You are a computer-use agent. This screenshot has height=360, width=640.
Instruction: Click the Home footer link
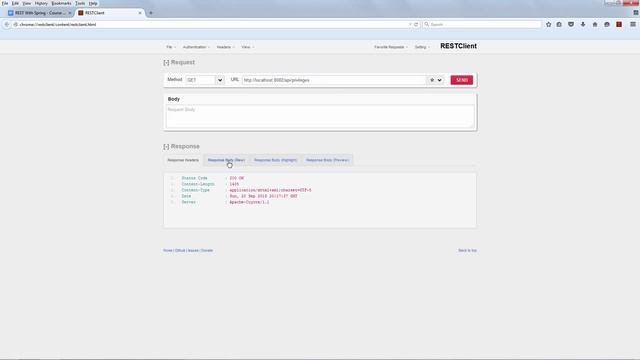[x=167, y=251]
